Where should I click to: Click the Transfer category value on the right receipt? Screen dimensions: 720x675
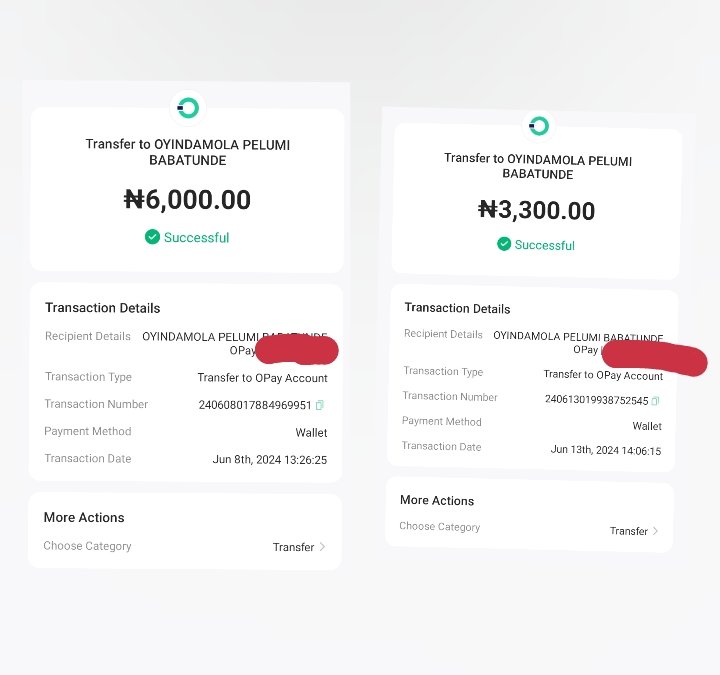click(629, 531)
